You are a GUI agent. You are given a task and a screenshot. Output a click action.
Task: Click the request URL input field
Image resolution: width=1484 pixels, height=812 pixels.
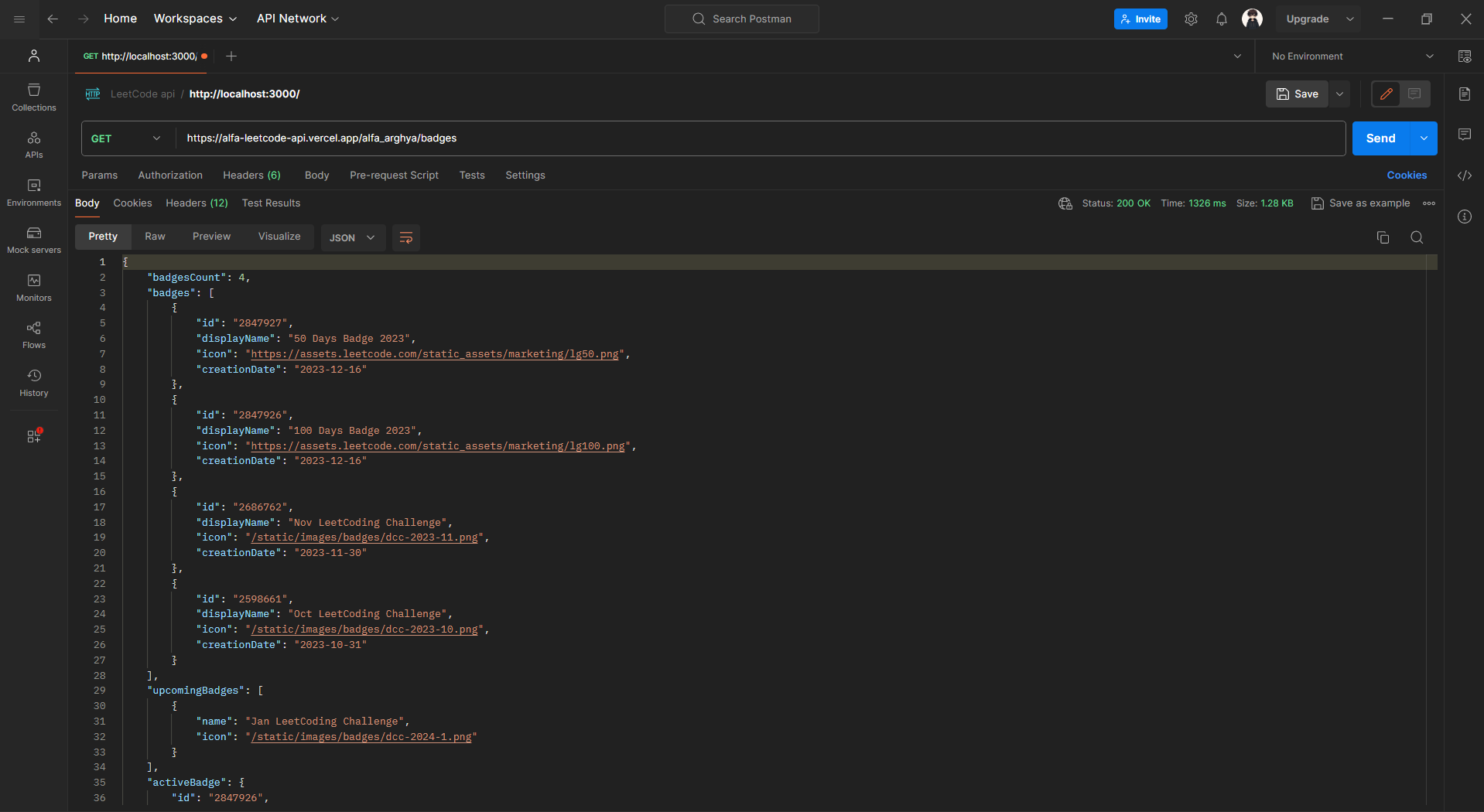[758, 138]
